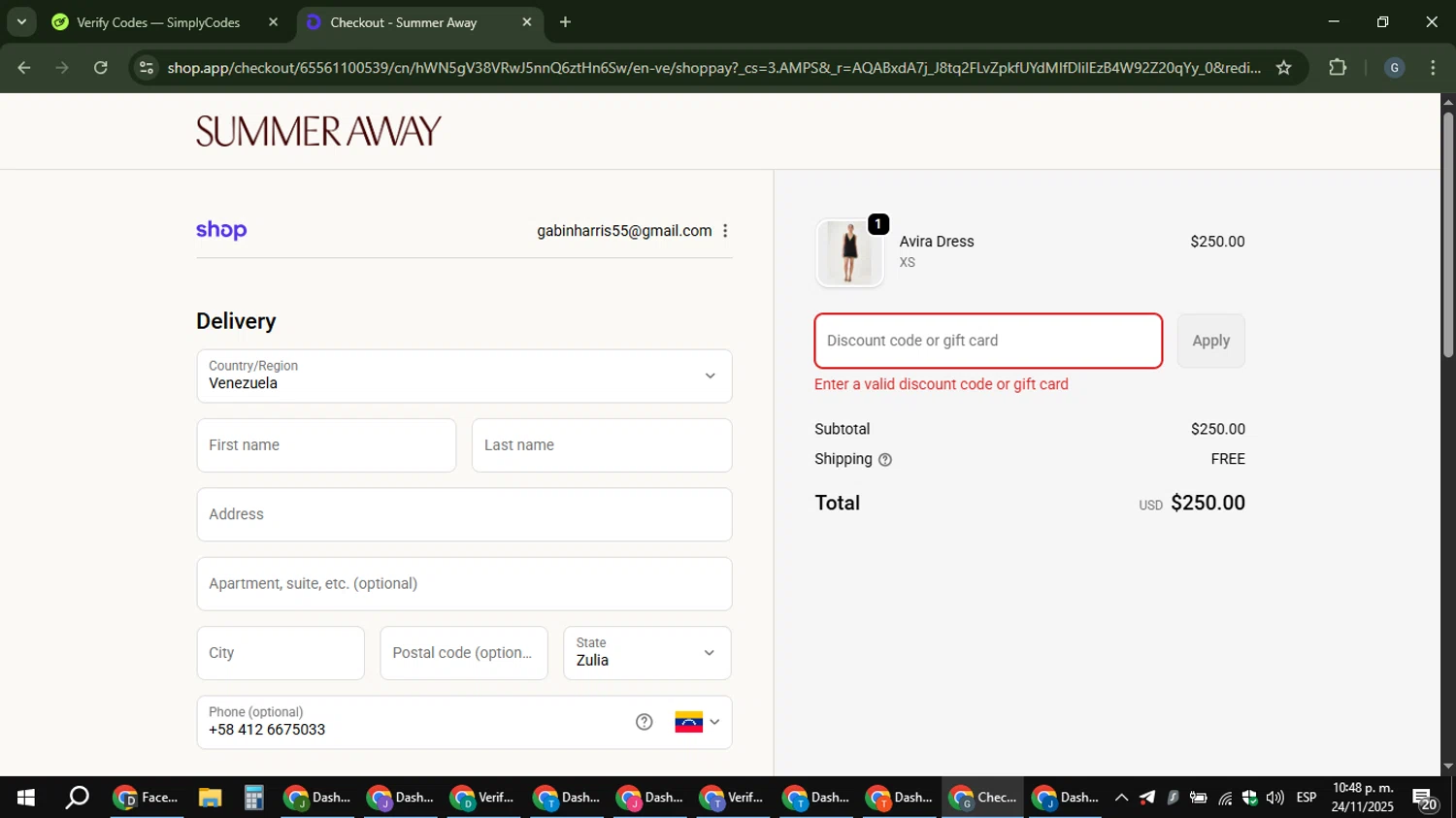
Task: Close the Checkout - Summer Away tab
Action: [x=527, y=22]
